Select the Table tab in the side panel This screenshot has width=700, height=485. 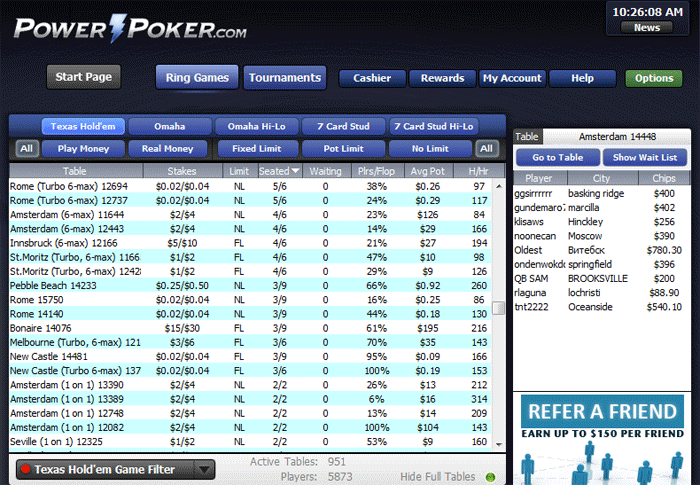pos(527,137)
